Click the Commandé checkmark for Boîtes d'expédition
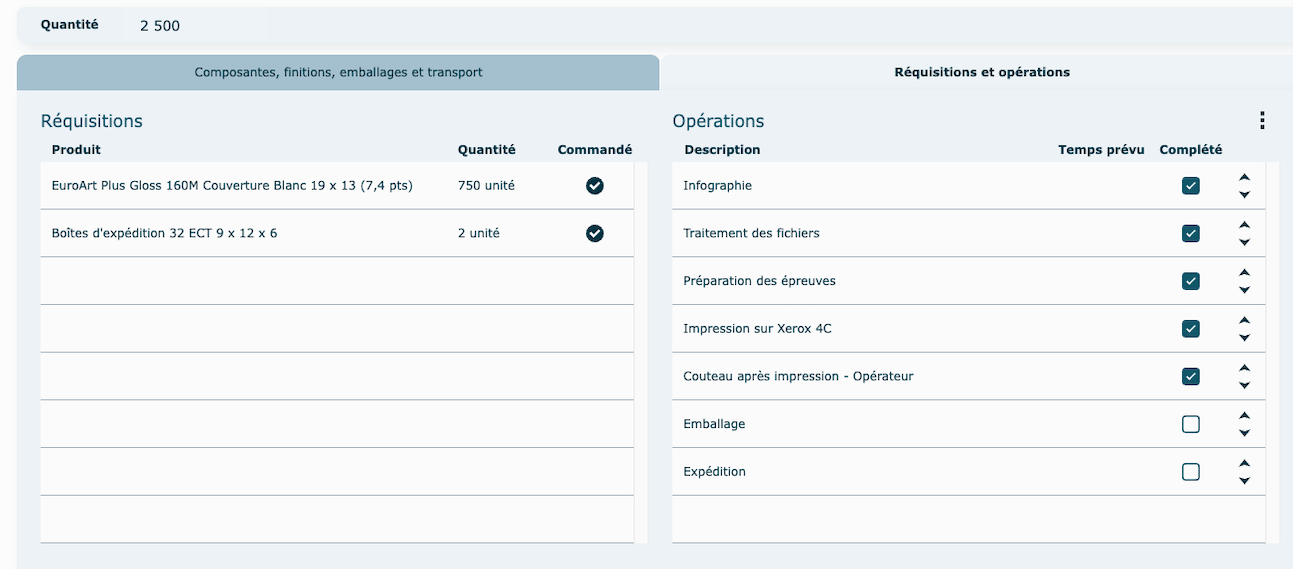Viewport: 1293px width, 569px height. pos(594,233)
